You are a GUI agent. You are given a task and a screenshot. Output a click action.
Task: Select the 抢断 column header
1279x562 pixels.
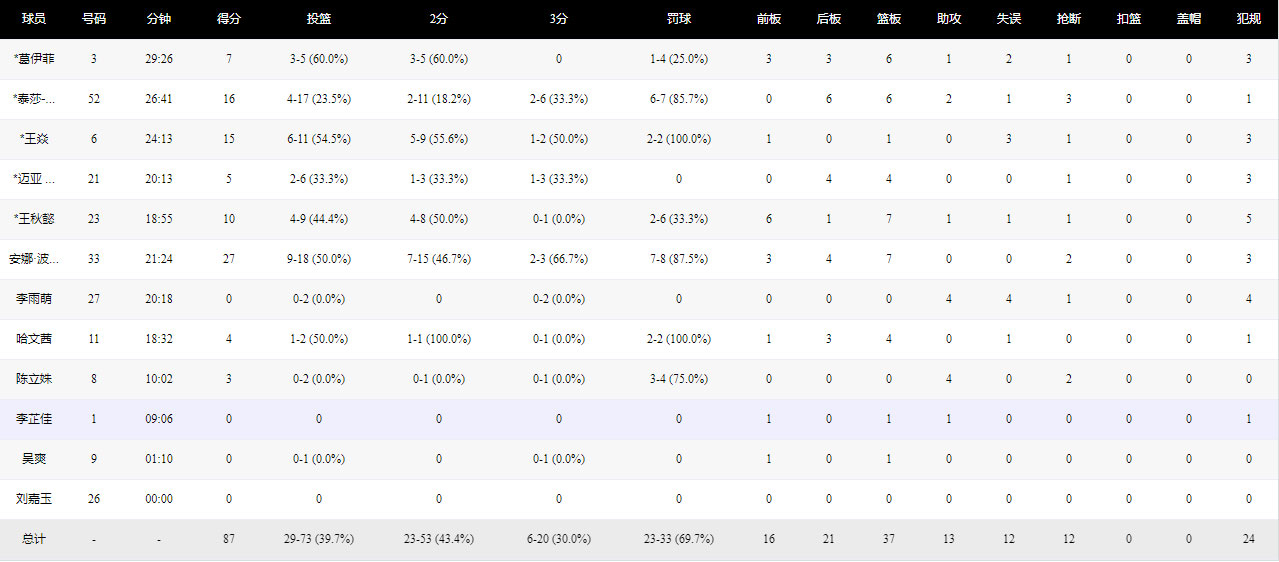click(1068, 19)
